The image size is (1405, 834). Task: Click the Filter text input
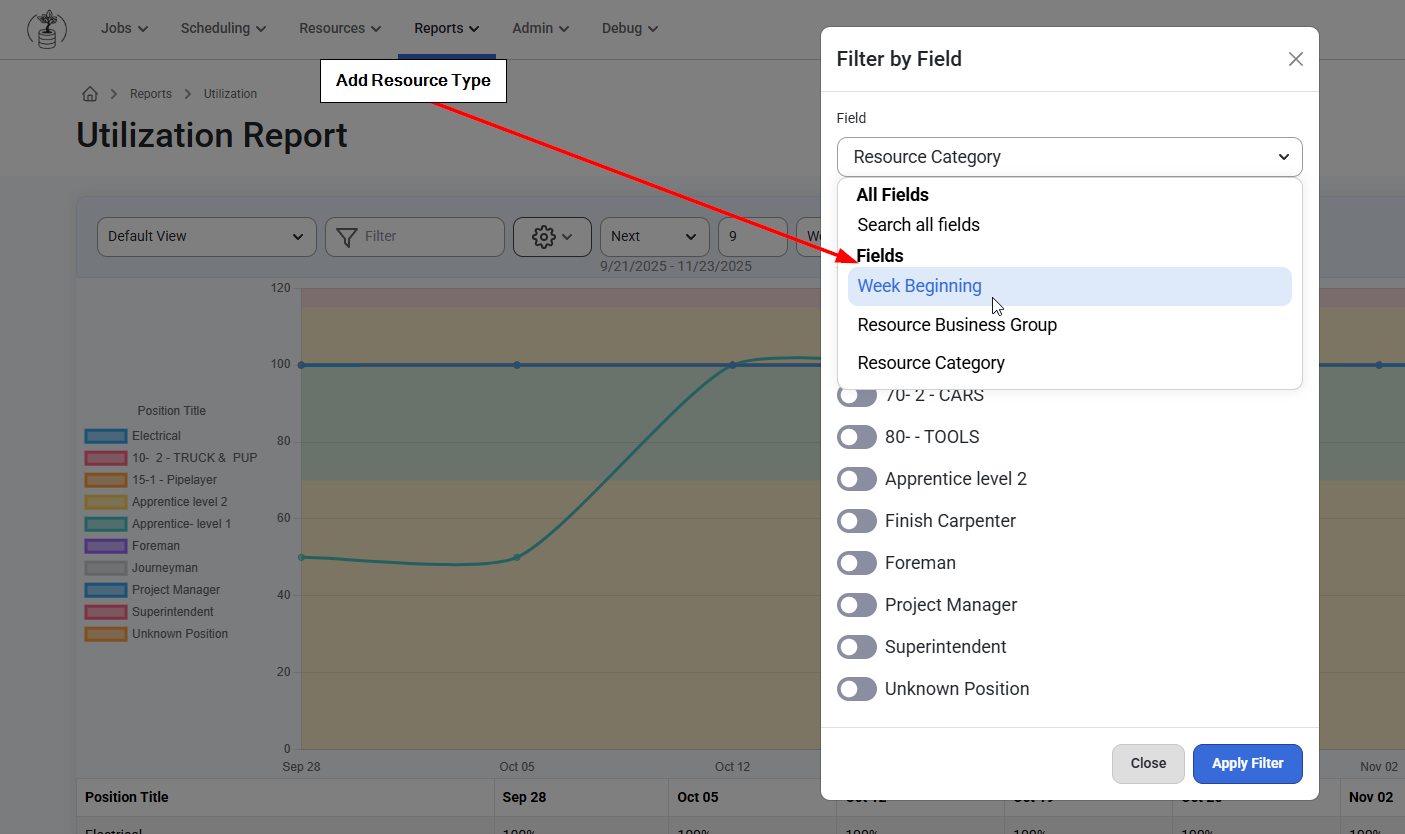click(x=415, y=237)
